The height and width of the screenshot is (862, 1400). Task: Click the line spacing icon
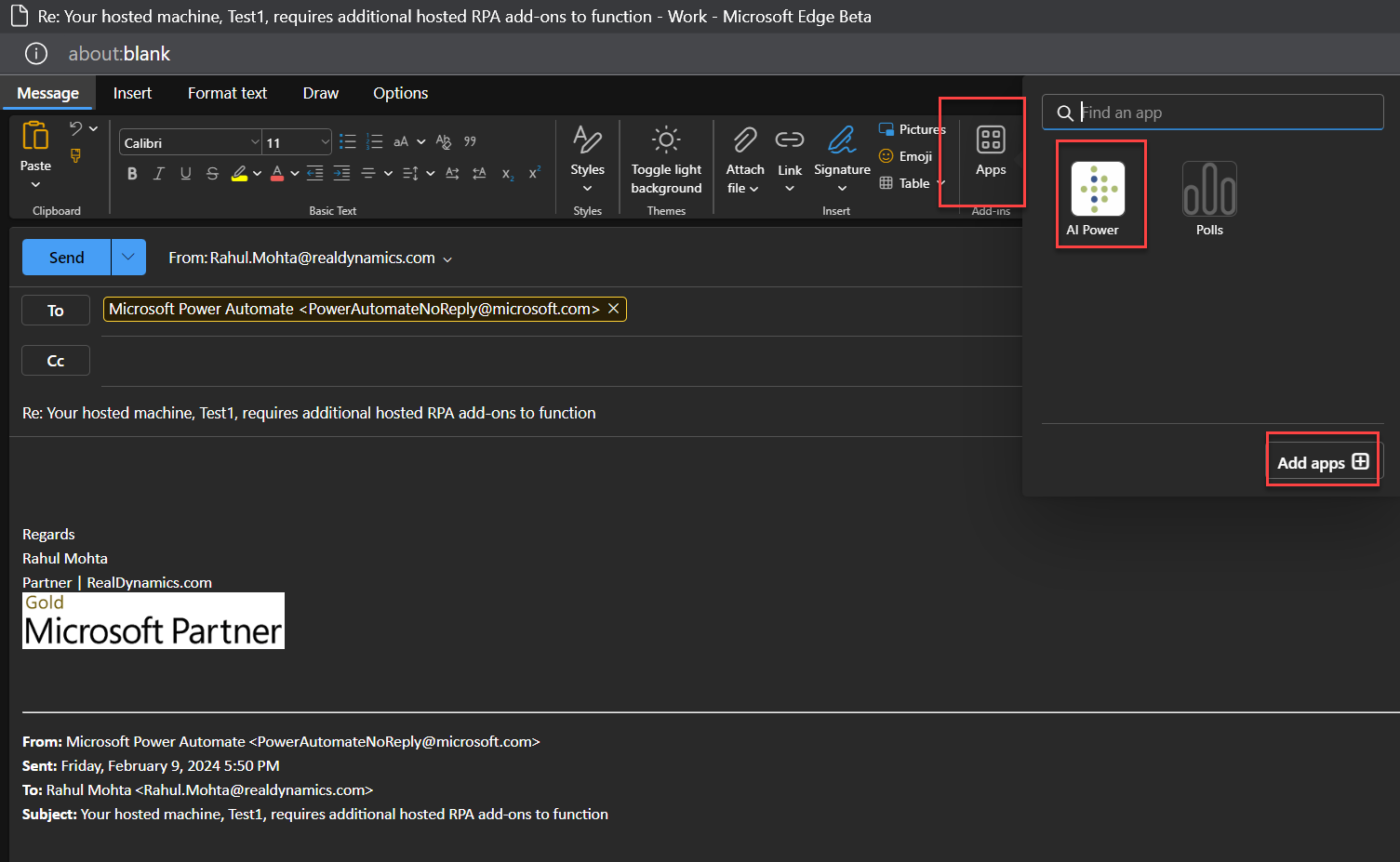coord(410,173)
